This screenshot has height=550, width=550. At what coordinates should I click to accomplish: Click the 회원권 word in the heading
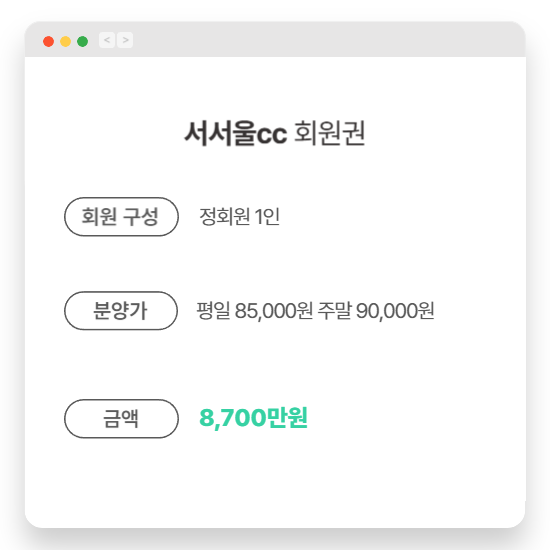tap(330, 133)
